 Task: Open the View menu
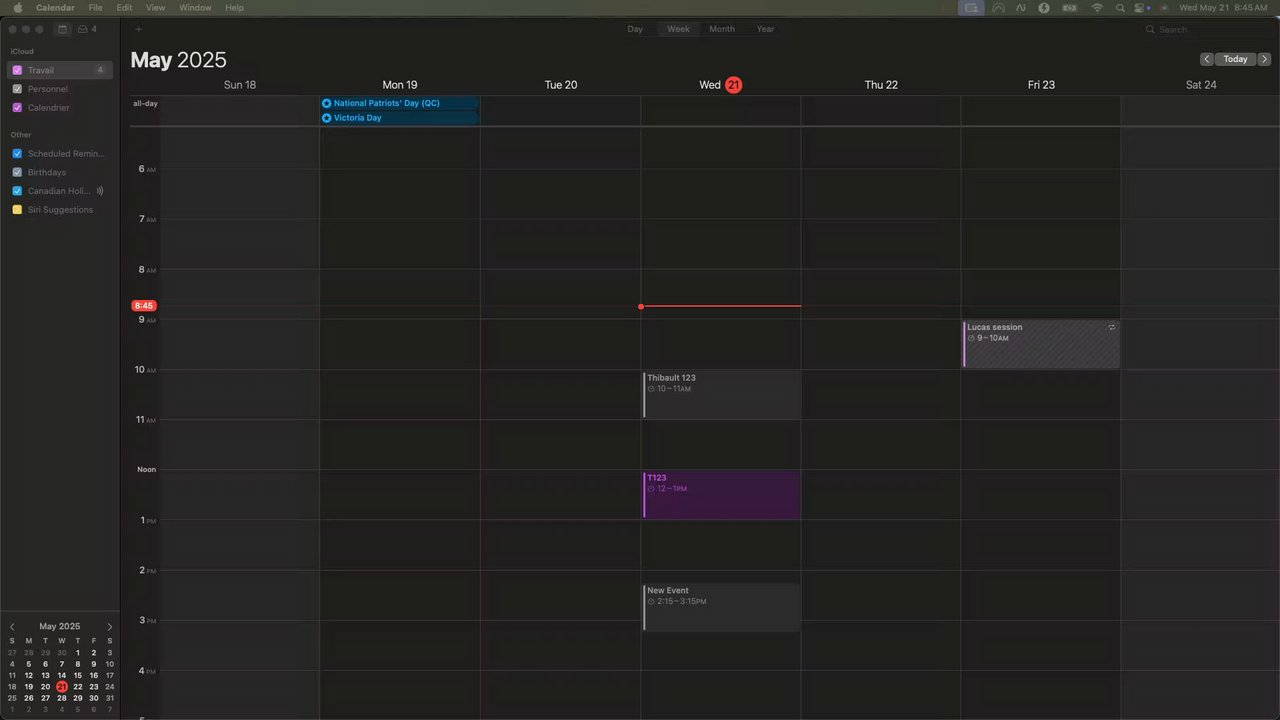click(x=155, y=7)
